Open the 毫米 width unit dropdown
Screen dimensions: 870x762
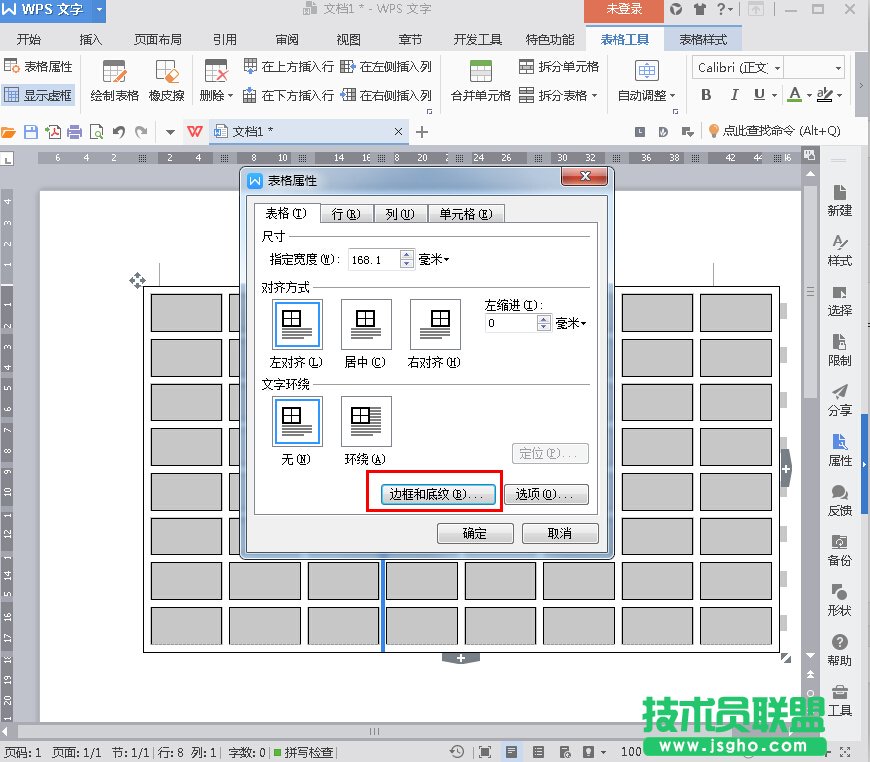434,260
